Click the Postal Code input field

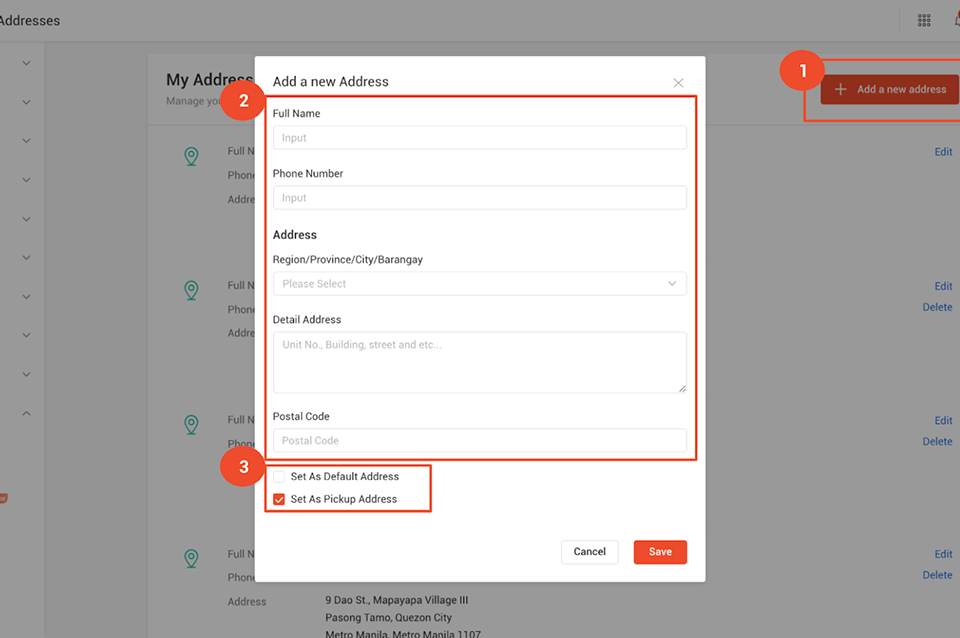(x=478, y=440)
